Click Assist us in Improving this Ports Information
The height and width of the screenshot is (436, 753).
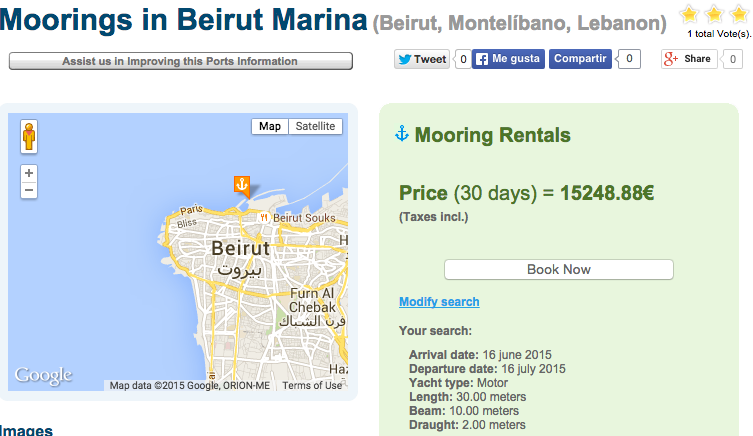(180, 61)
